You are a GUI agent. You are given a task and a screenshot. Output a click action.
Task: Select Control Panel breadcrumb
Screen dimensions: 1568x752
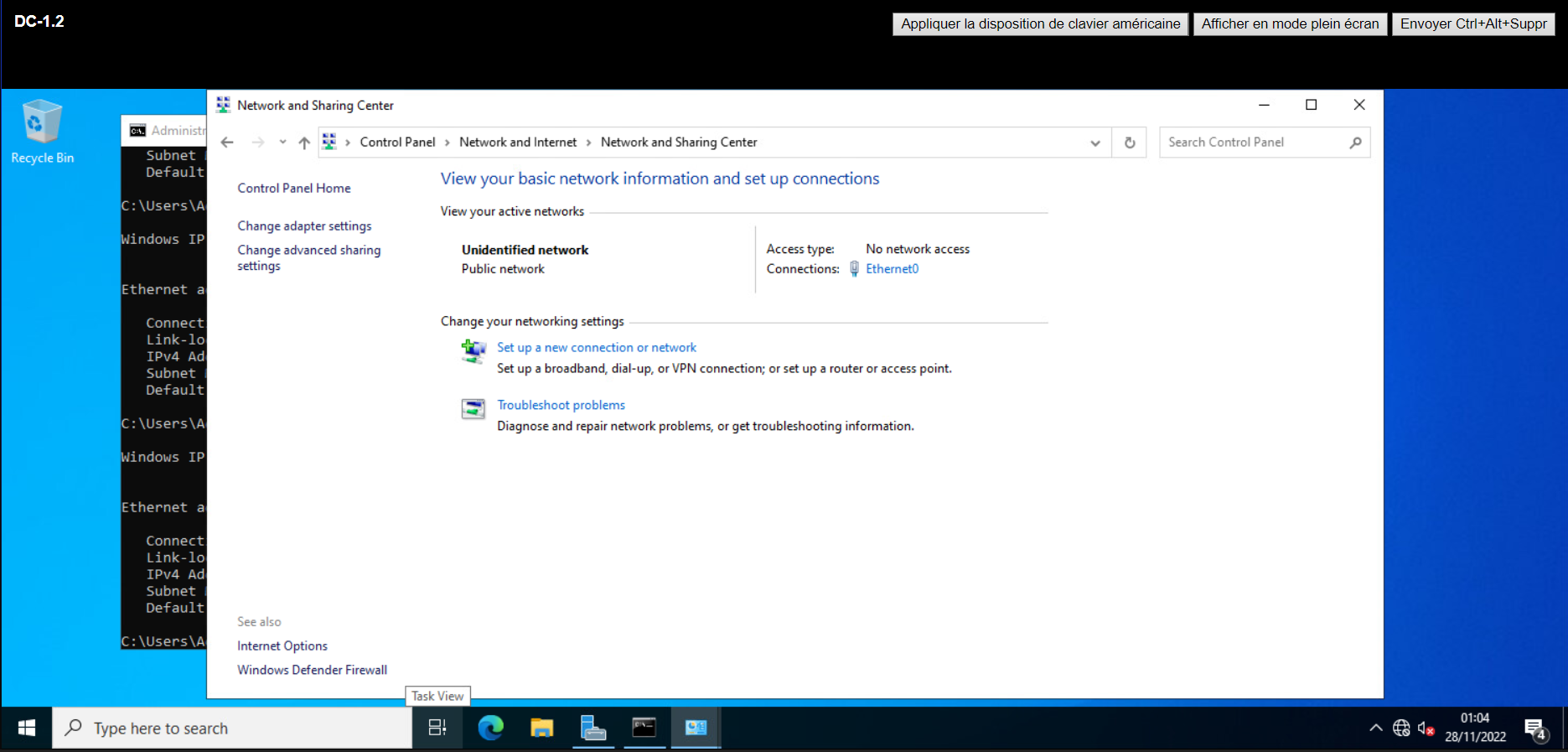coord(397,143)
